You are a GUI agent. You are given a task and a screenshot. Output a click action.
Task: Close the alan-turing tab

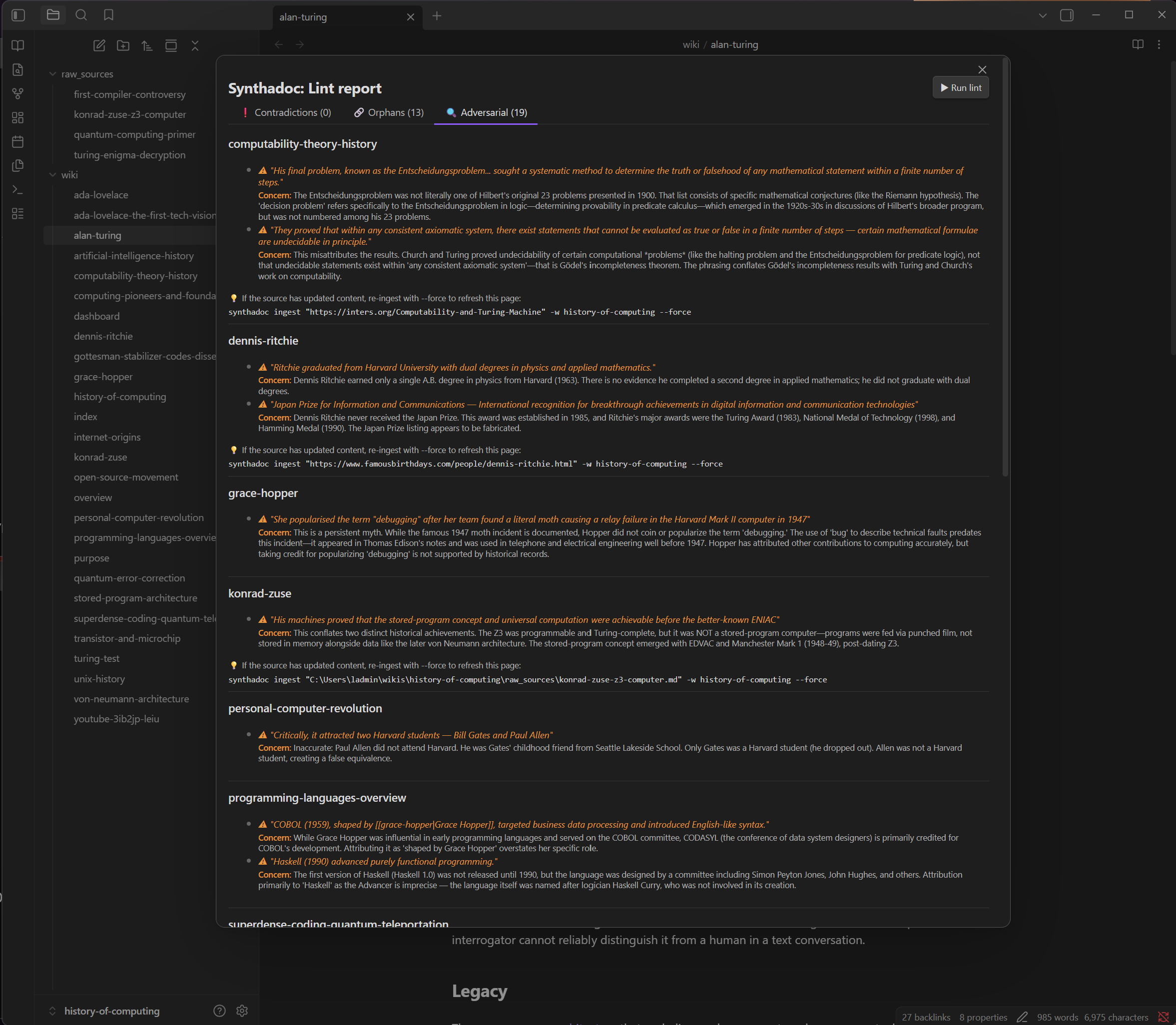411,17
